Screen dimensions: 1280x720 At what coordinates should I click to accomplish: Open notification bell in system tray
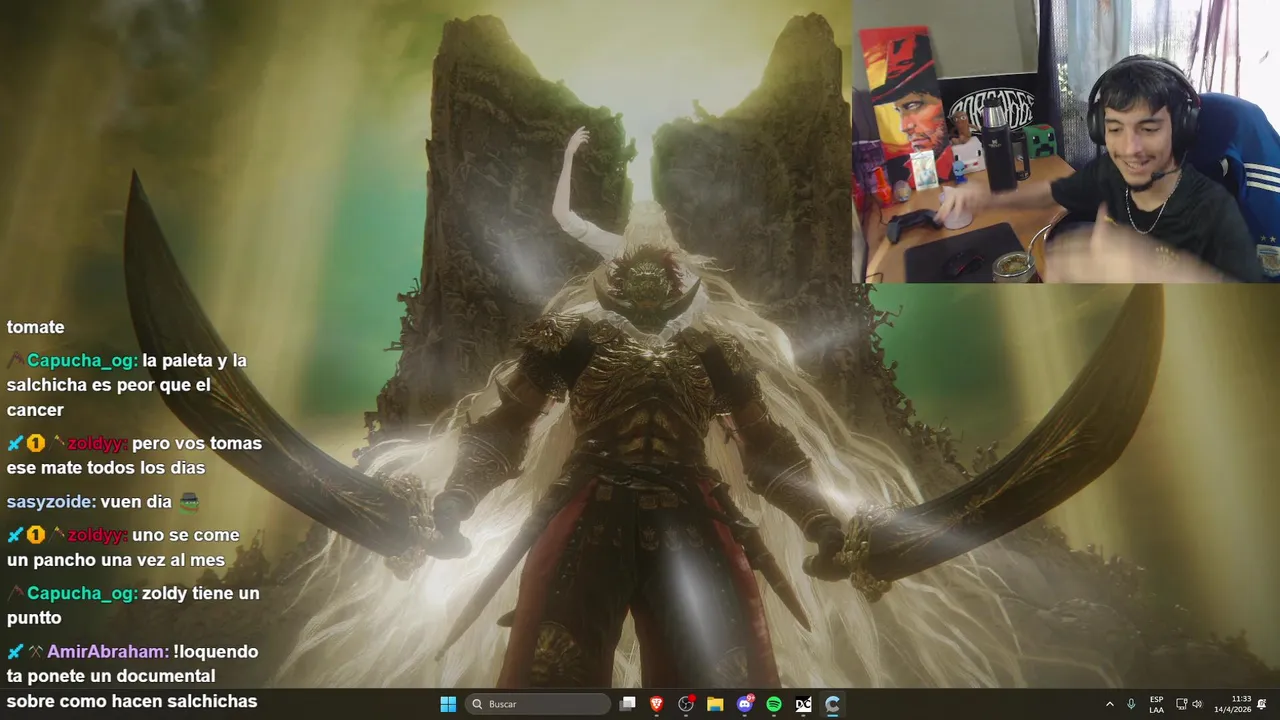click(1262, 704)
